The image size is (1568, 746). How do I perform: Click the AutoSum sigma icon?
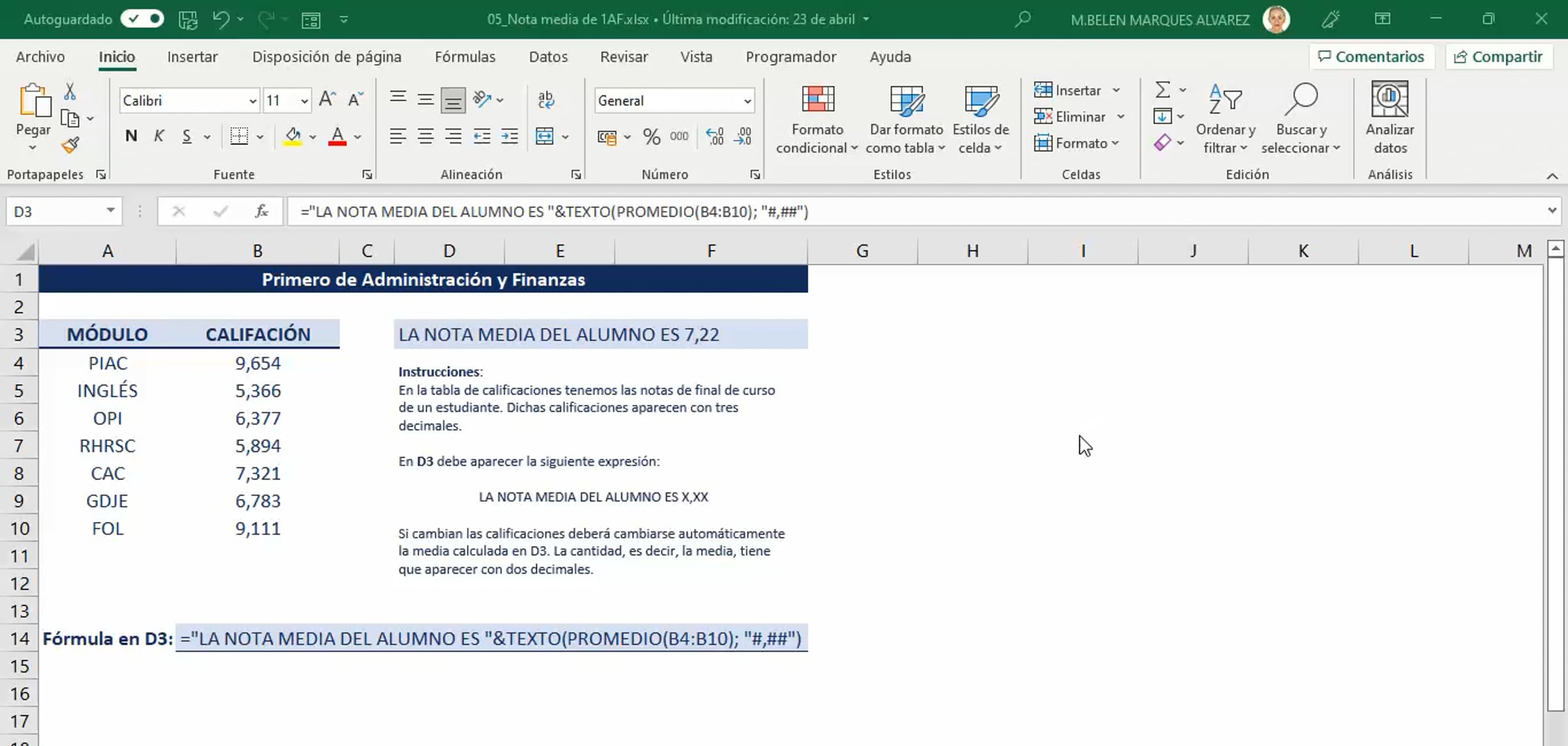pyautogui.click(x=1162, y=89)
